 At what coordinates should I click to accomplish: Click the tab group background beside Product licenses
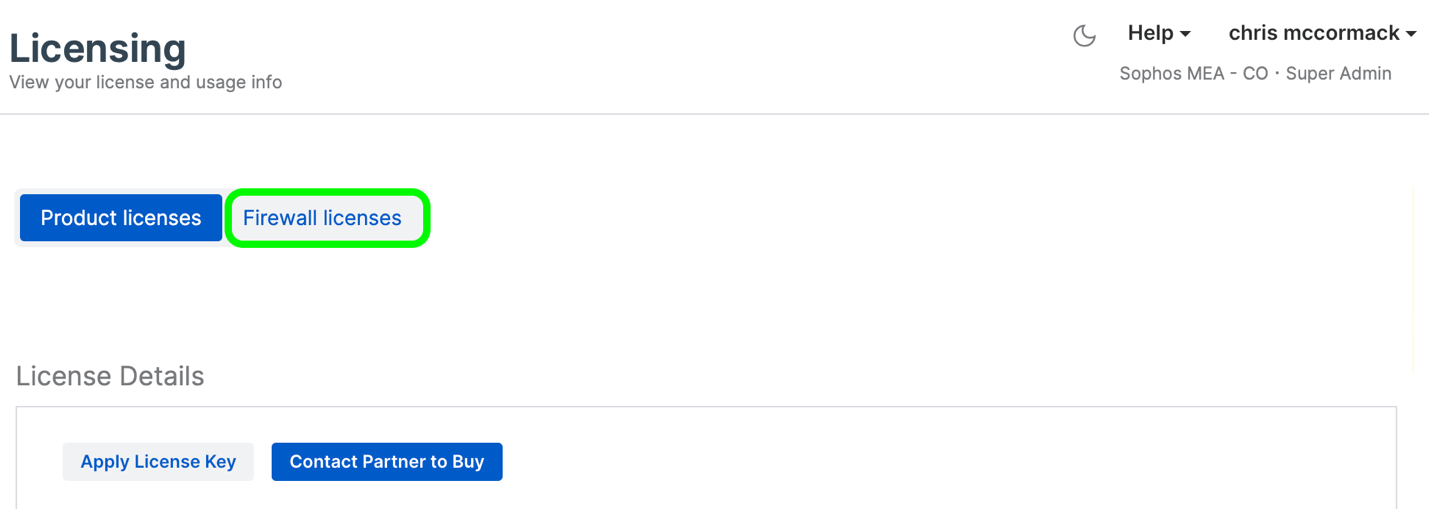pyautogui.click(x=17, y=218)
